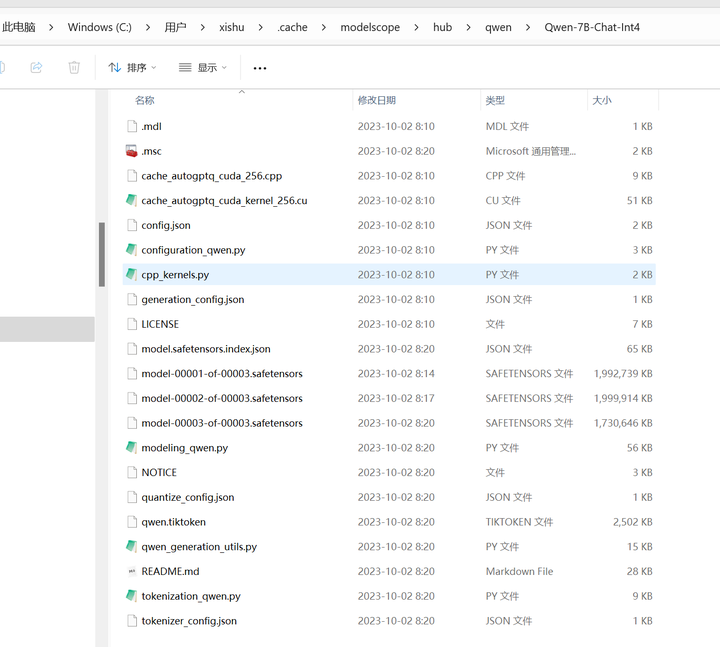The height and width of the screenshot is (647, 720).
Task: Click the 1,730,646 KB size cell
Action: coord(623,423)
